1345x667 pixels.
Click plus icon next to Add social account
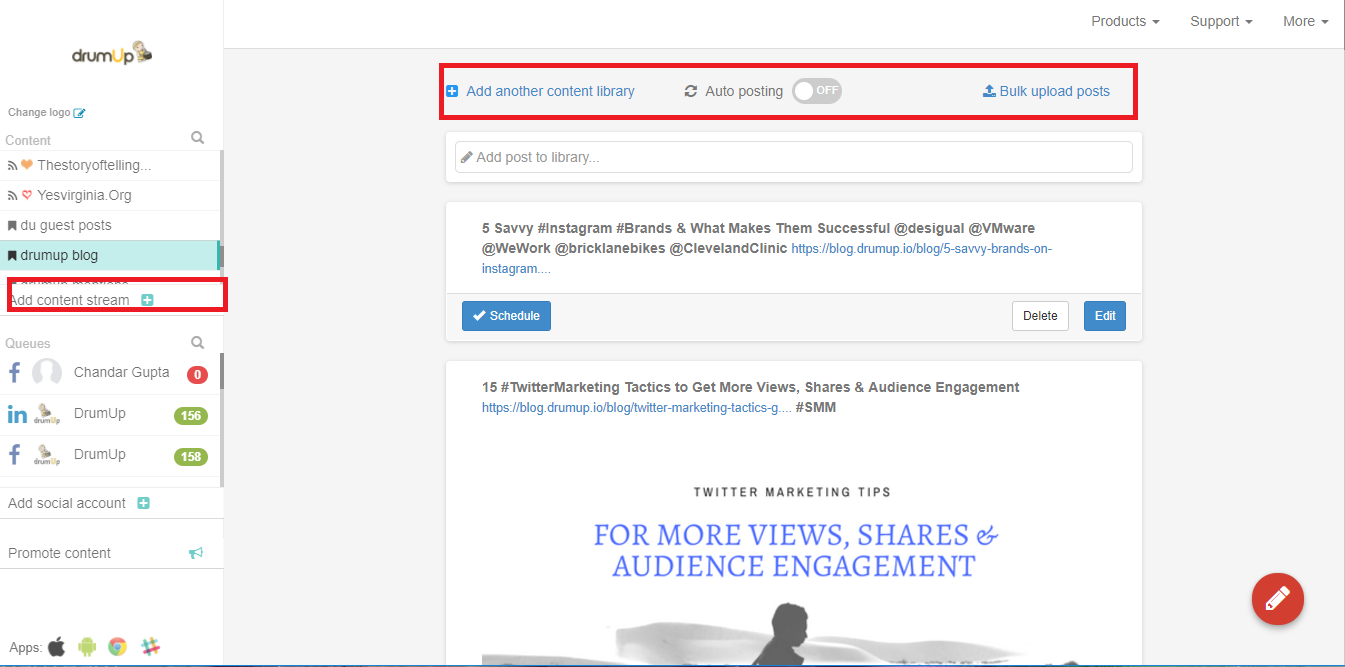[143, 503]
